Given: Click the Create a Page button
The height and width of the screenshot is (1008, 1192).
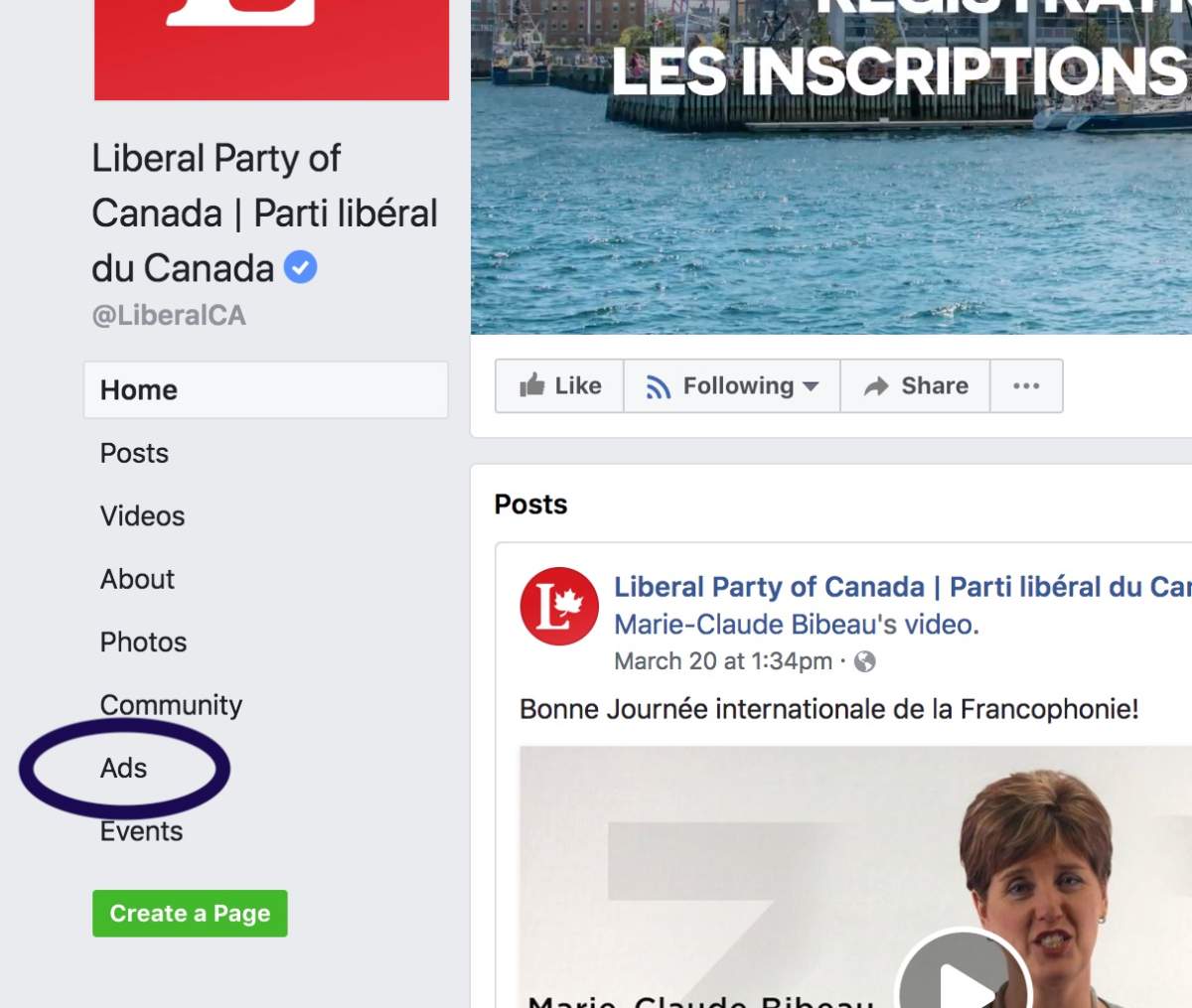Looking at the screenshot, I should coord(190,913).
